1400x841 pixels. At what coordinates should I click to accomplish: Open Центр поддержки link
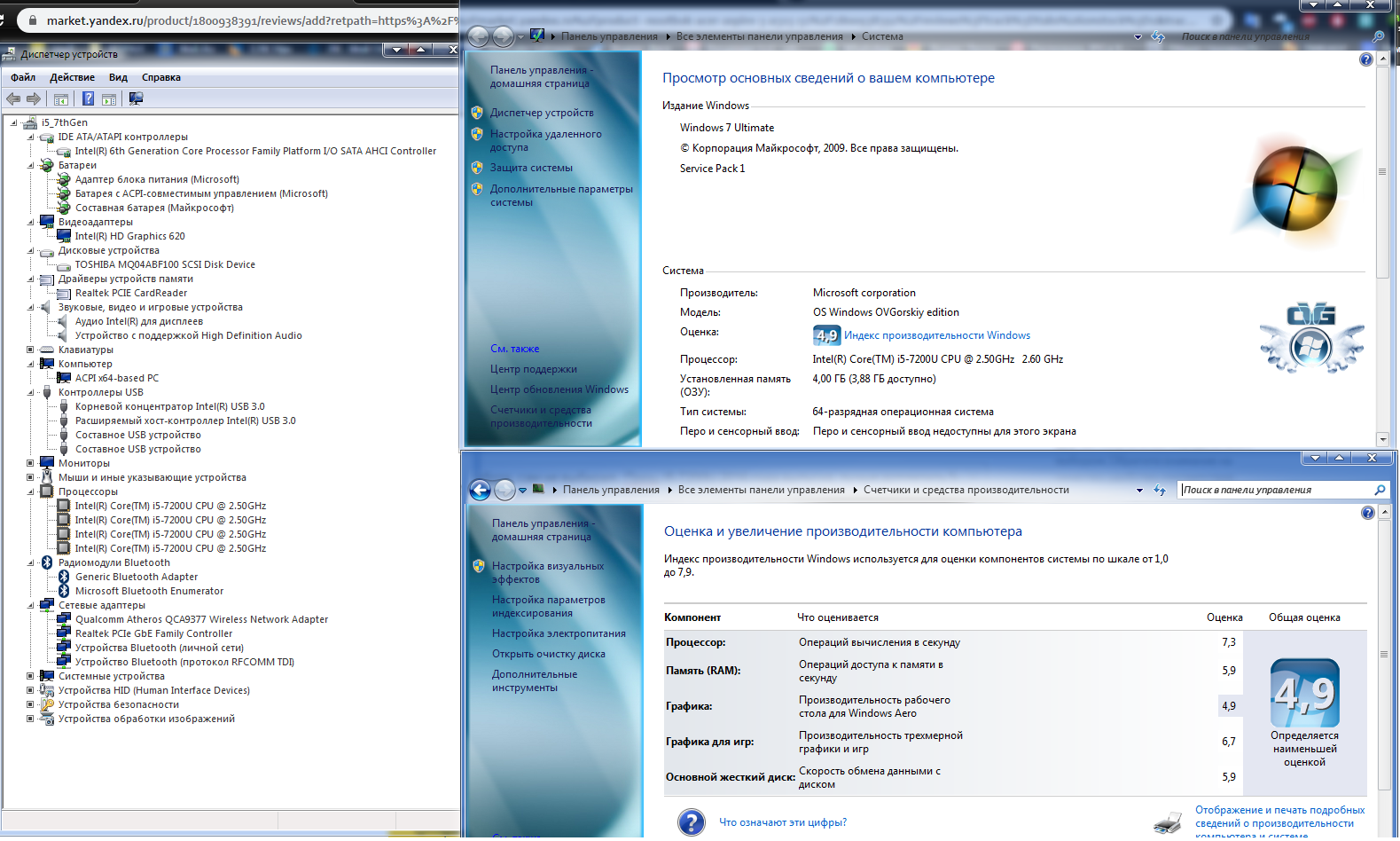point(534,369)
